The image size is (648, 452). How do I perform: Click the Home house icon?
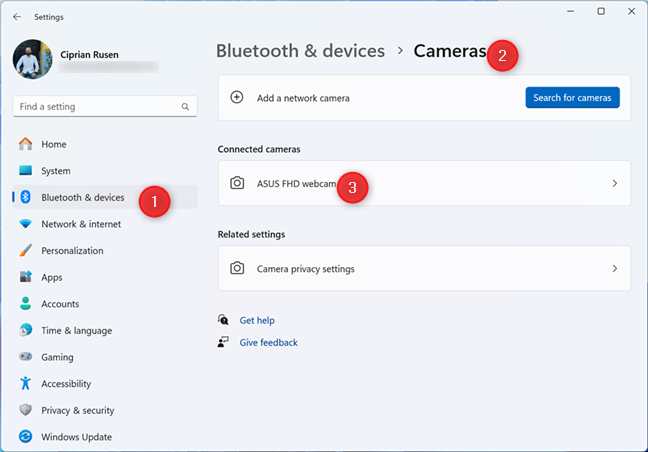coord(26,144)
